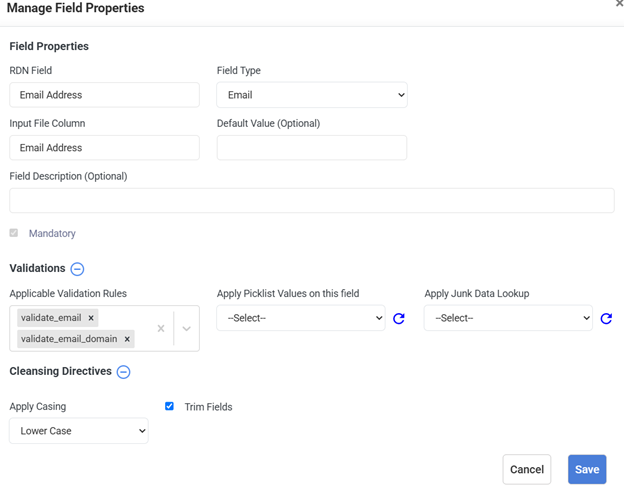The width and height of the screenshot is (624, 500).
Task: Click the Field Description text field
Action: coord(312,200)
